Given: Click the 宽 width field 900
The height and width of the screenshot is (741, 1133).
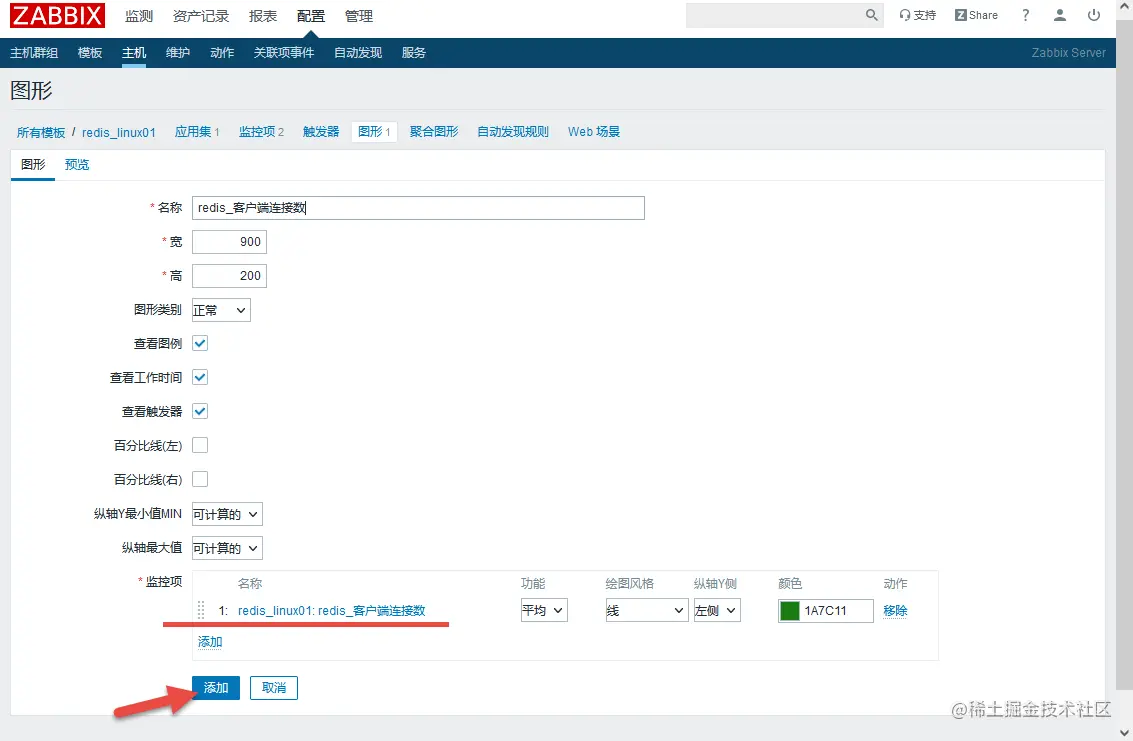Looking at the screenshot, I should [x=230, y=241].
